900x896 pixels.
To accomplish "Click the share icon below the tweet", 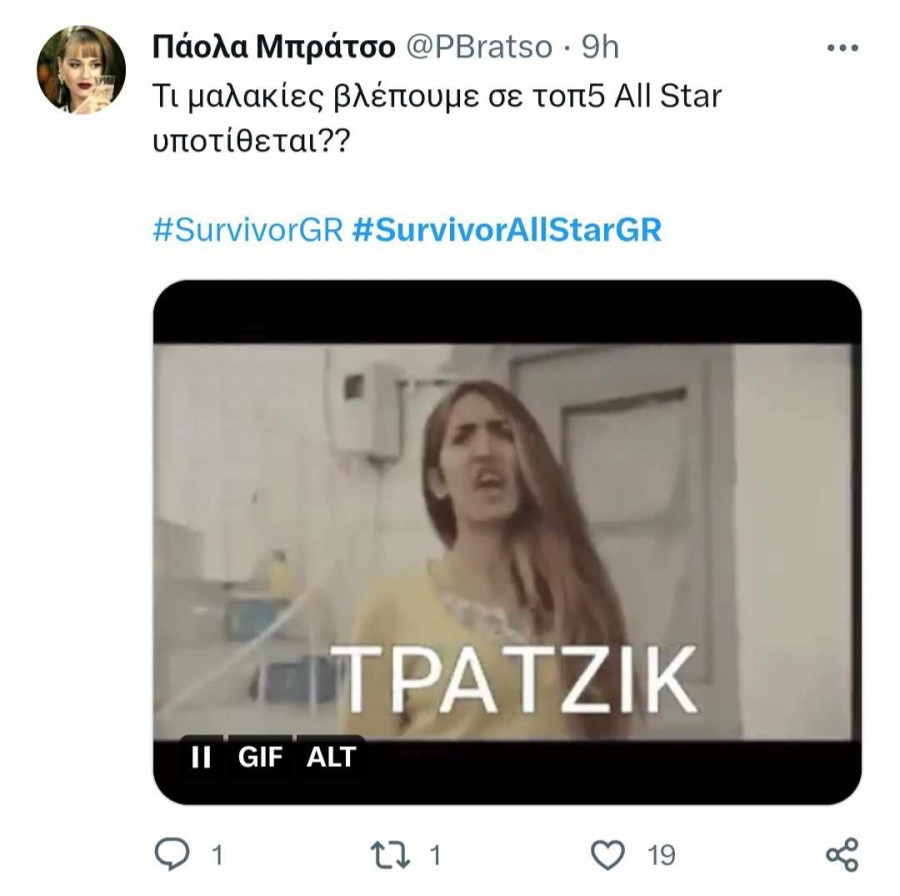I will pyautogui.click(x=842, y=853).
